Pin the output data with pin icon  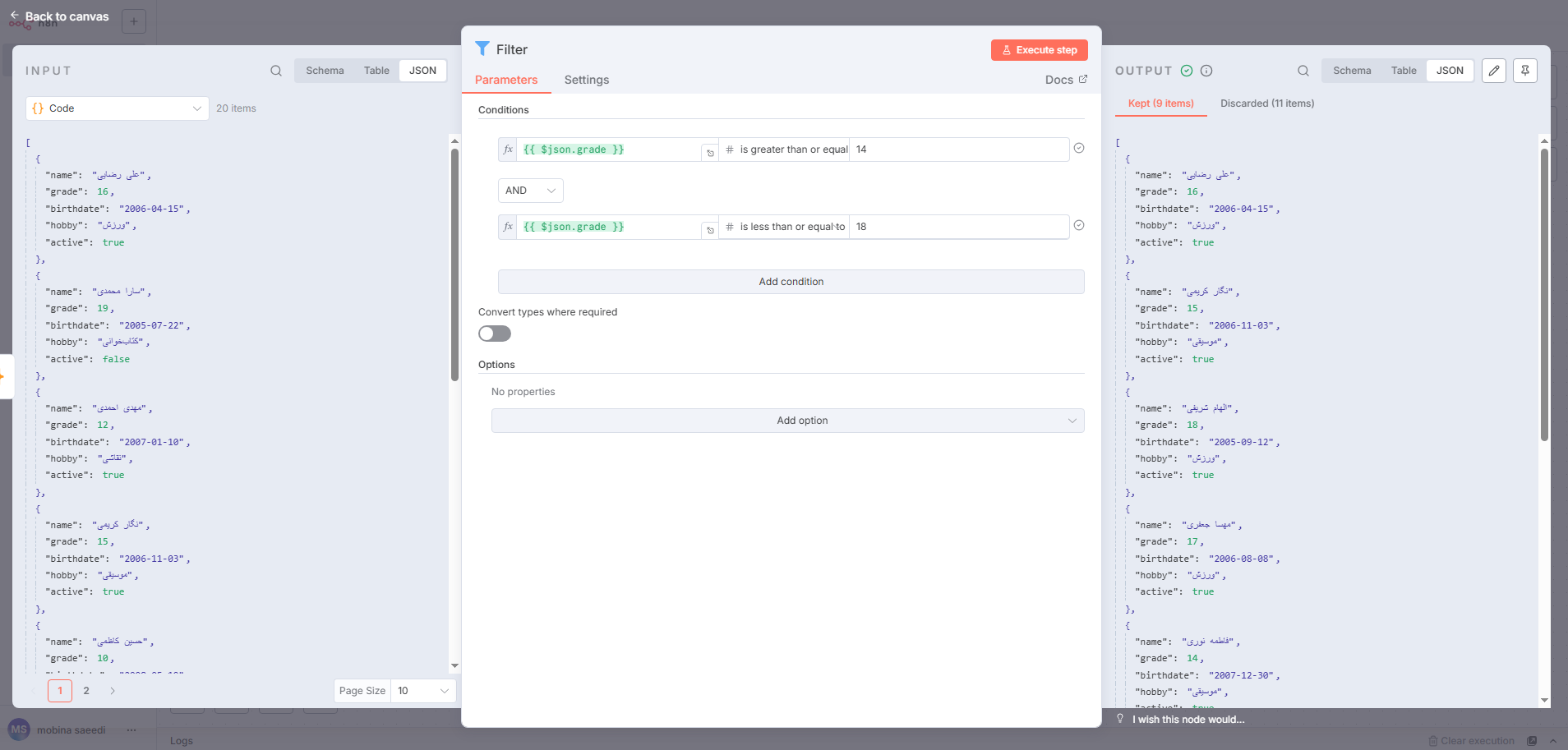click(1525, 71)
